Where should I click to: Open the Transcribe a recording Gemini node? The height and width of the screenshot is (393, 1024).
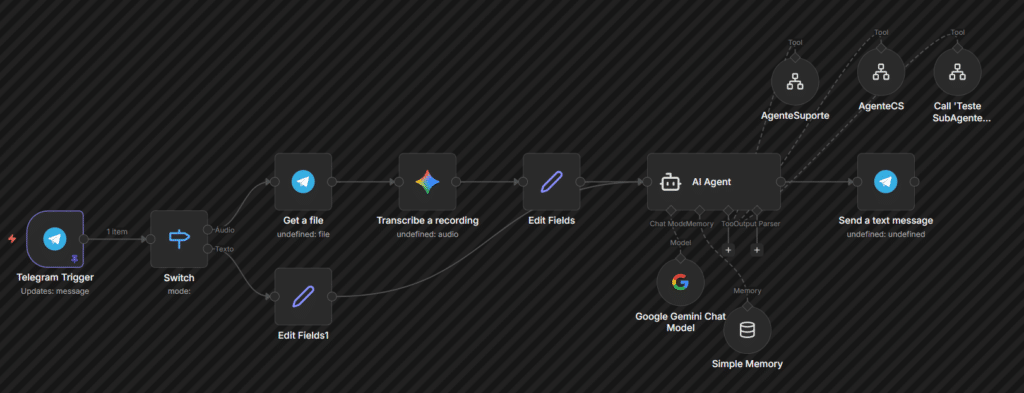[428, 182]
